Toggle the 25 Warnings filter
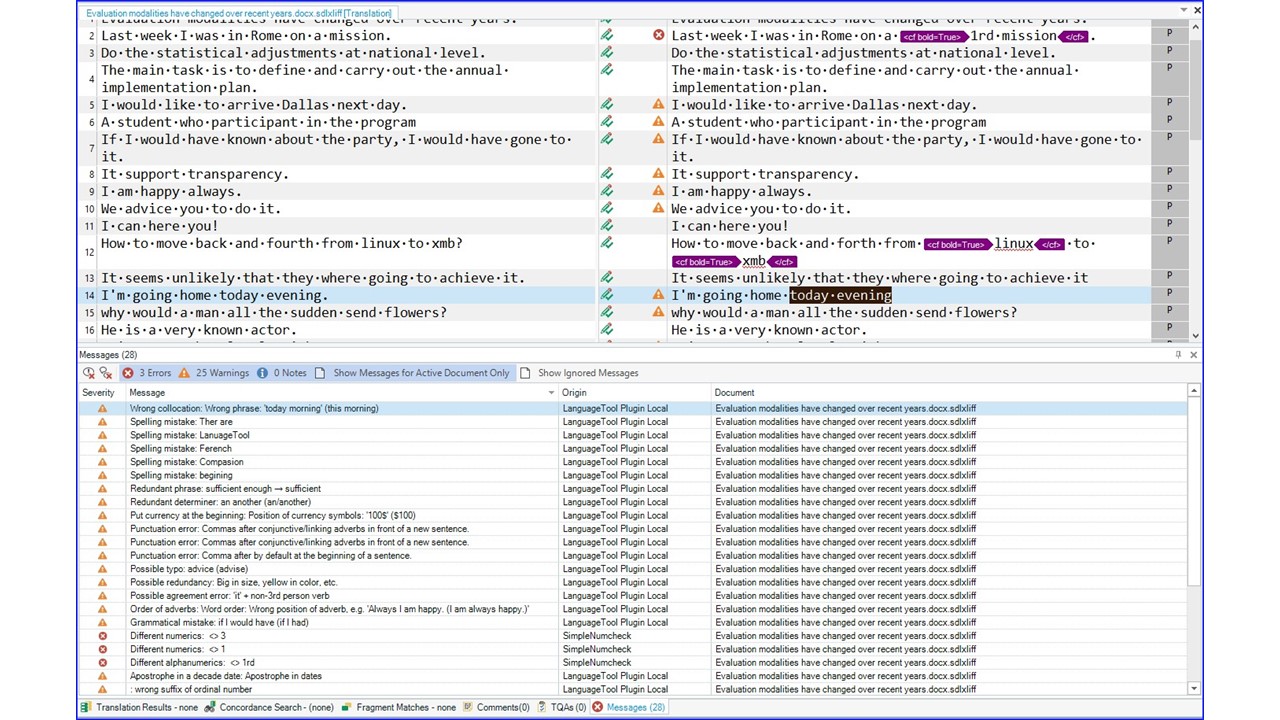Viewport: 1280px width, 720px height. tap(213, 373)
